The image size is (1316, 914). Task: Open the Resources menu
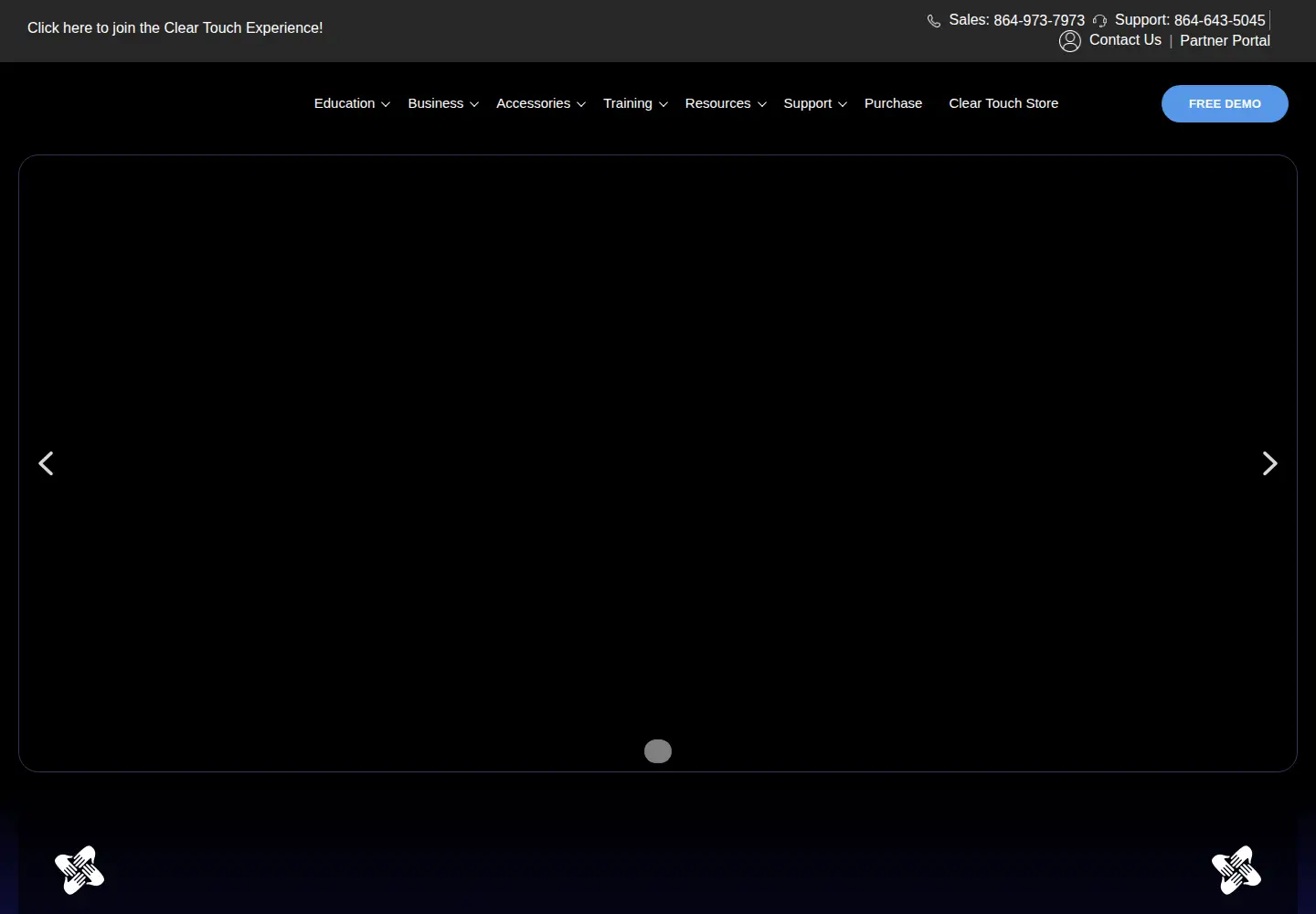coord(717,103)
